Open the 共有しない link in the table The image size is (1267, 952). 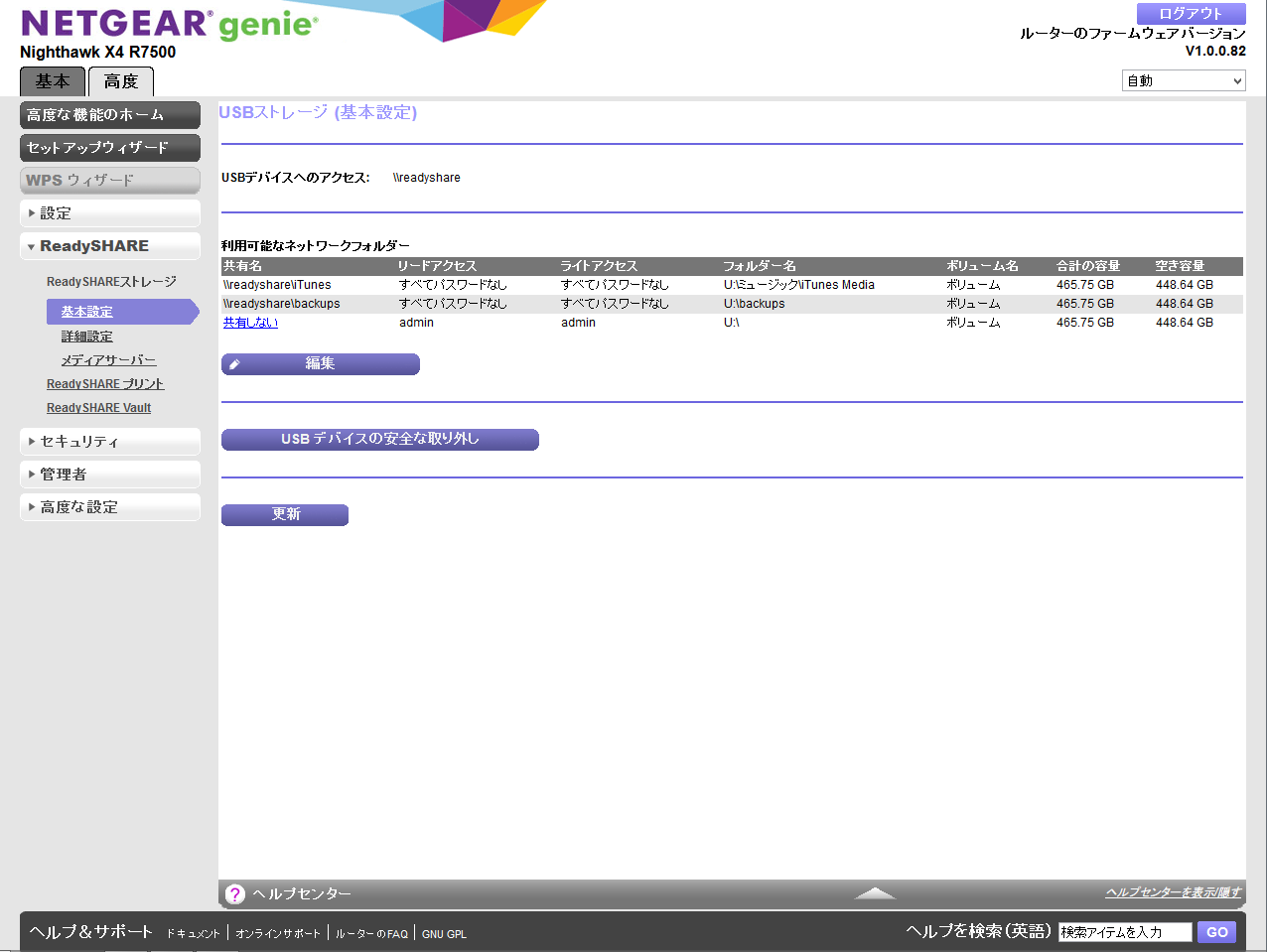click(x=250, y=323)
